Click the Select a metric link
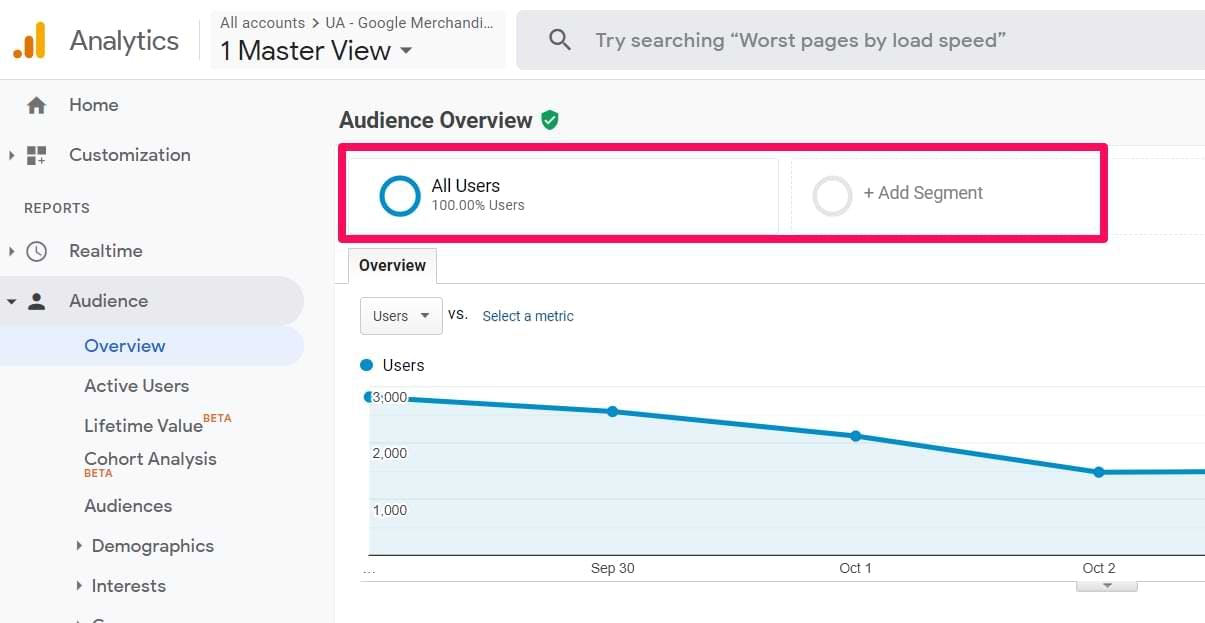This screenshot has width=1205, height=623. click(x=528, y=315)
